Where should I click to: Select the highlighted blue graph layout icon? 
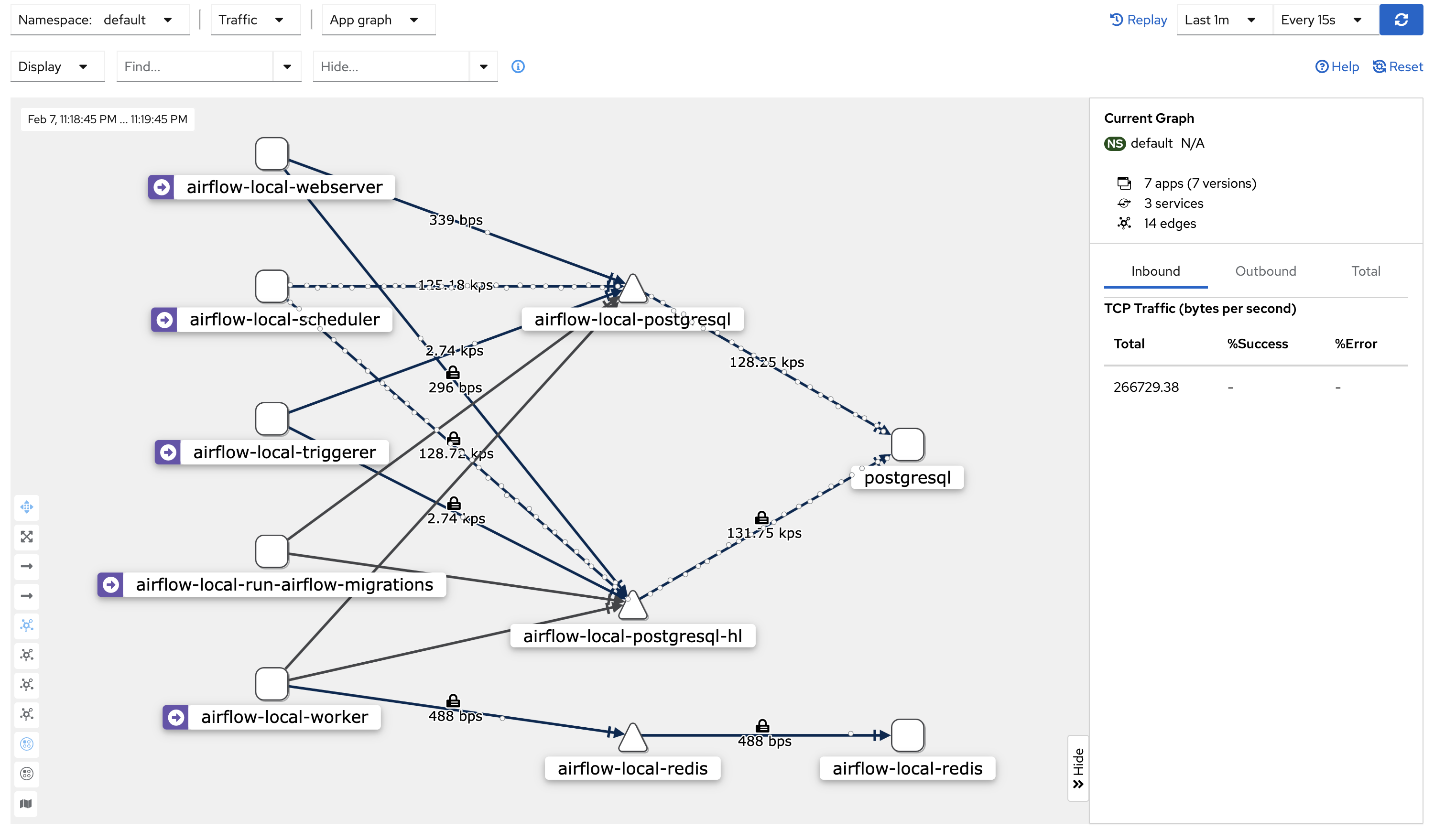(x=27, y=625)
